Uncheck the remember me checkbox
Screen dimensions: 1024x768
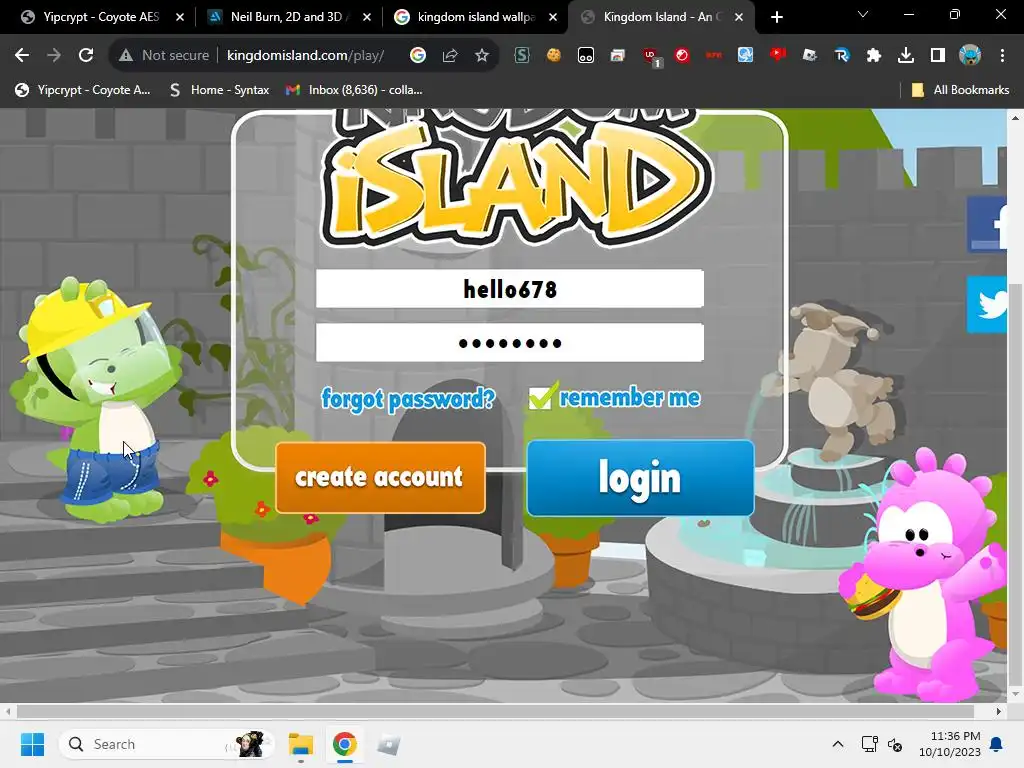[x=542, y=396]
